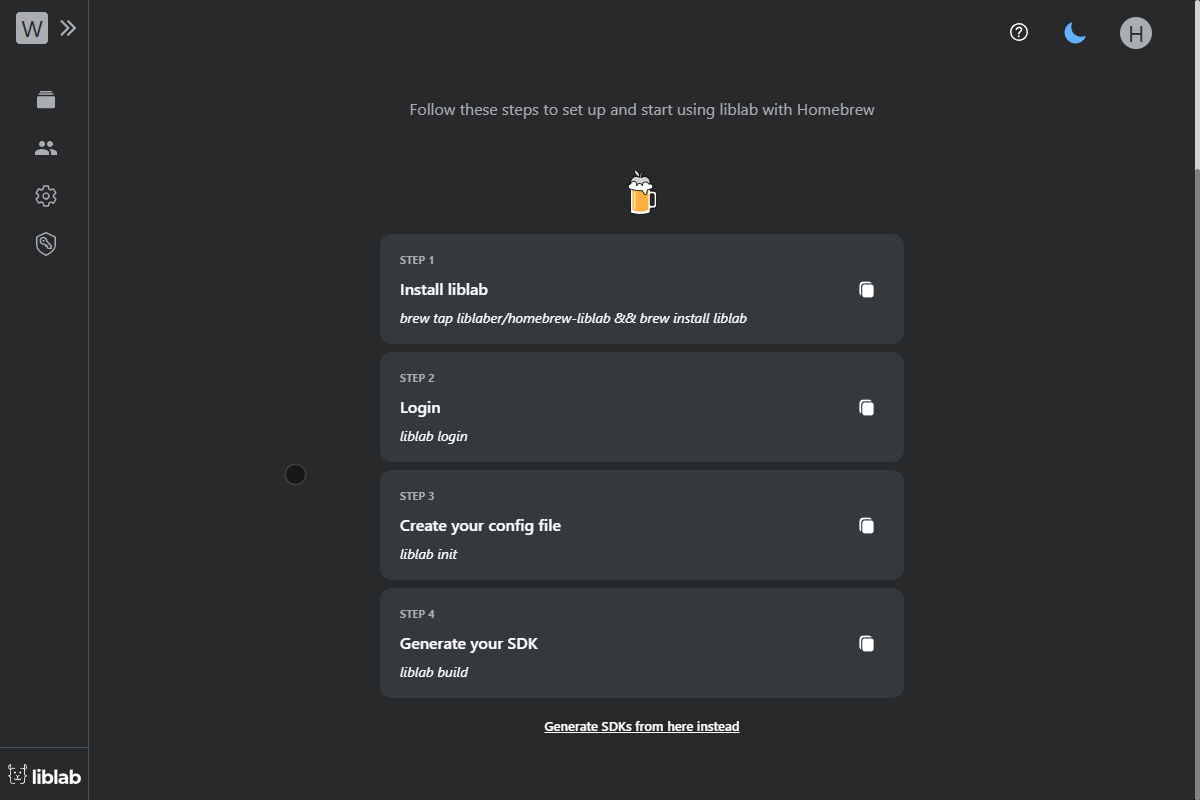Open the W workspace switcher
The image size is (1200, 800).
pyautogui.click(x=32, y=28)
